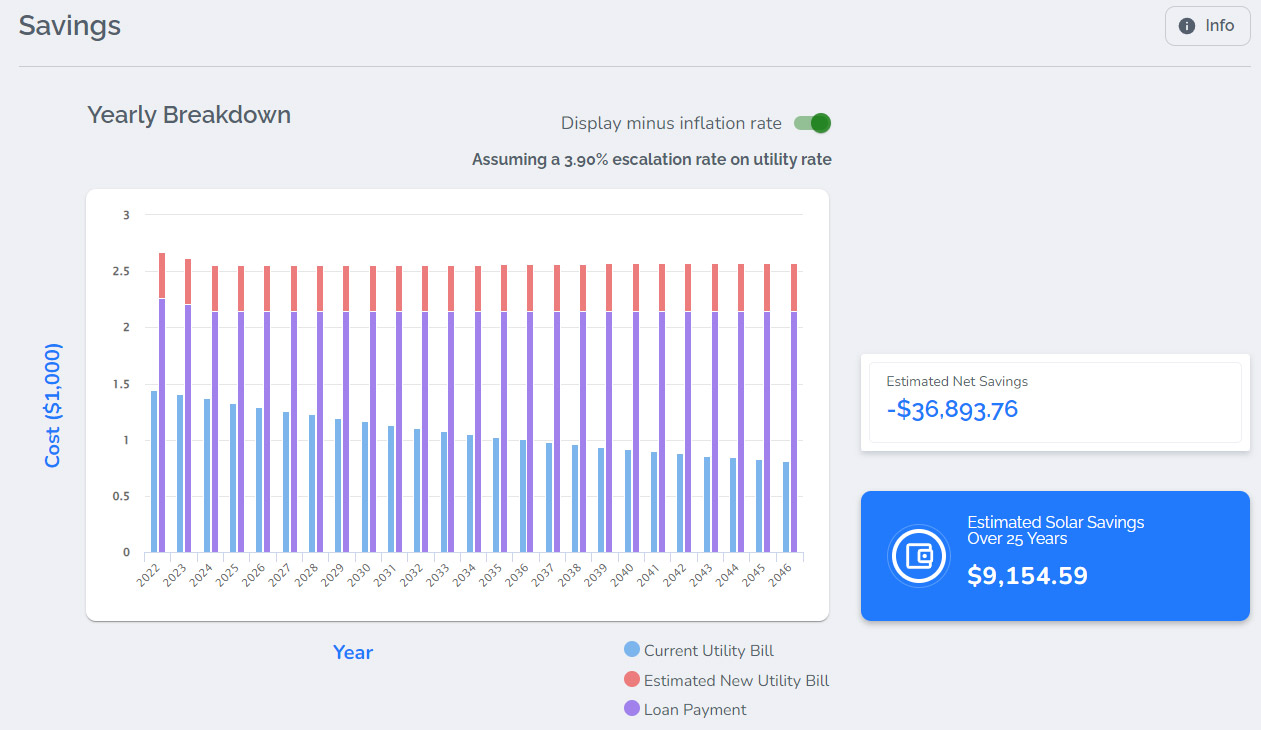Click the Info button

point(1207,26)
